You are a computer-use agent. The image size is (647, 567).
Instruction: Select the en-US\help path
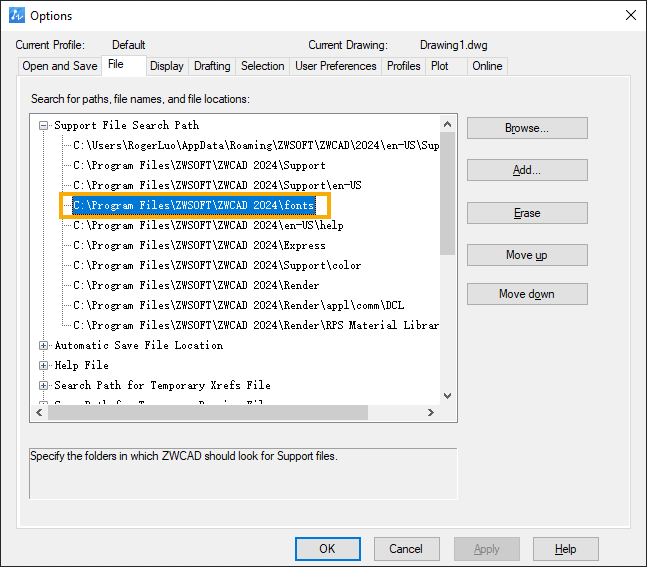coord(208,225)
